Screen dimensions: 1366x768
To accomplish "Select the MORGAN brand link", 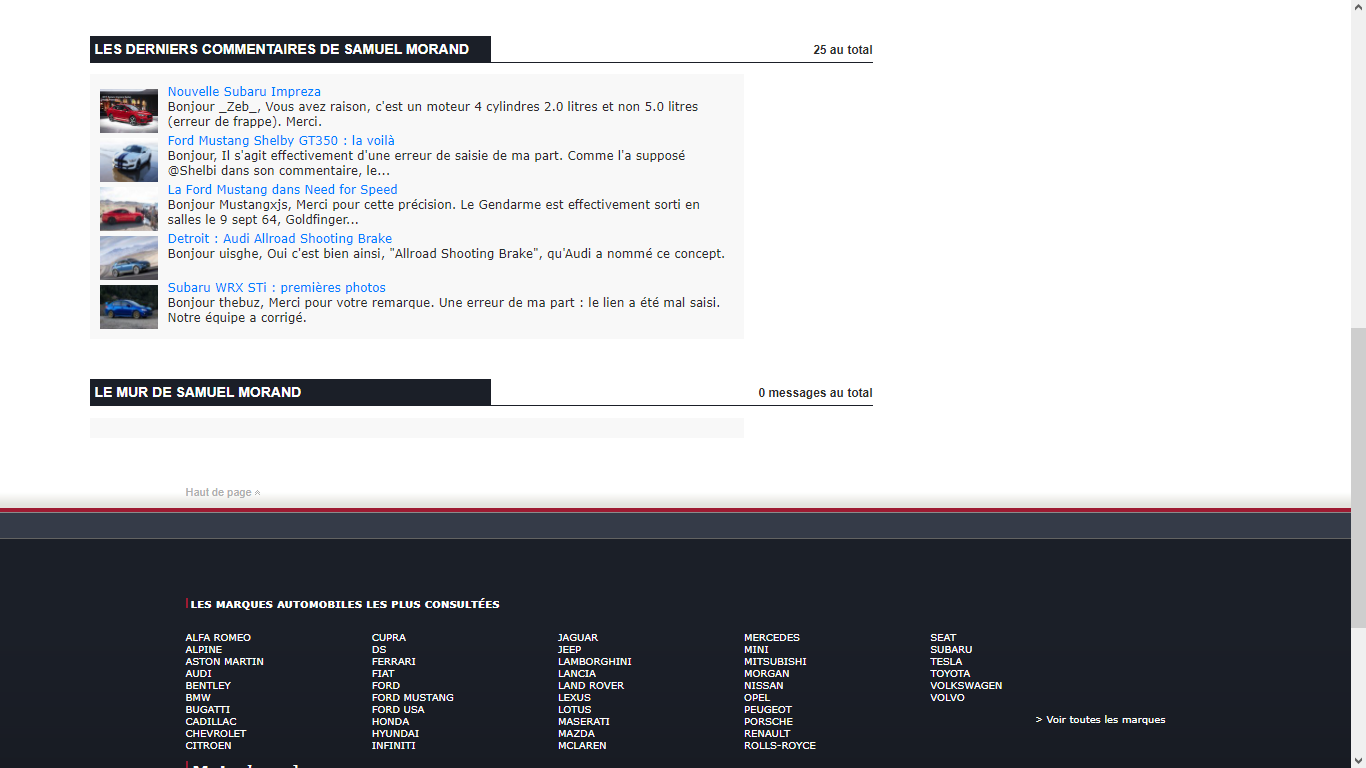I will (767, 674).
